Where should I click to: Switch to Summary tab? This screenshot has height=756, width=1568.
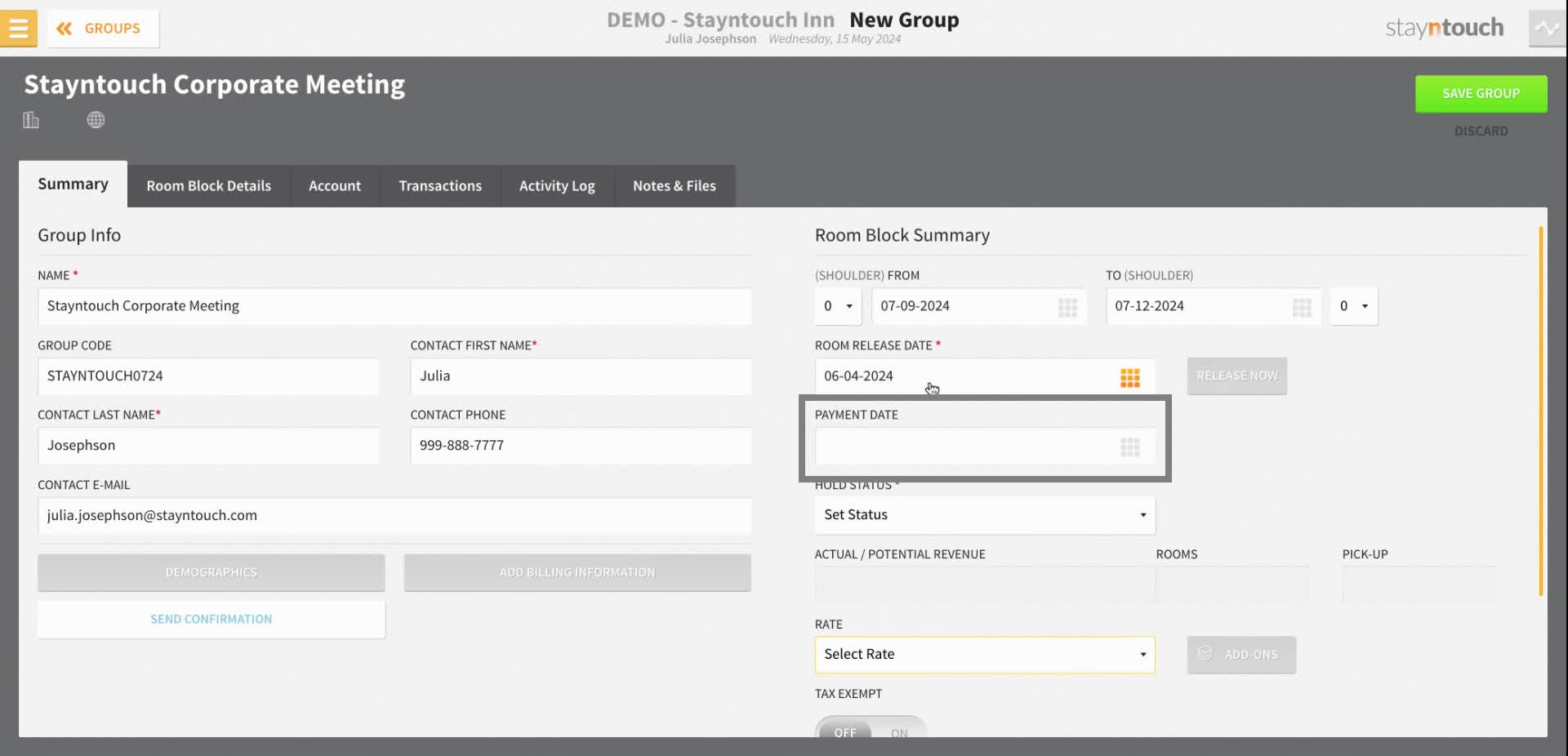[x=73, y=185]
